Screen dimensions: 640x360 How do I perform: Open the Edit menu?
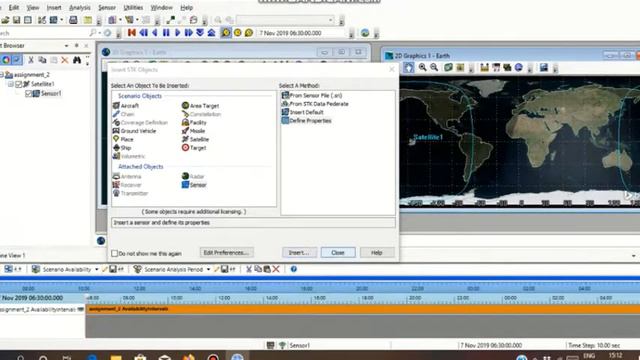[14, 7]
